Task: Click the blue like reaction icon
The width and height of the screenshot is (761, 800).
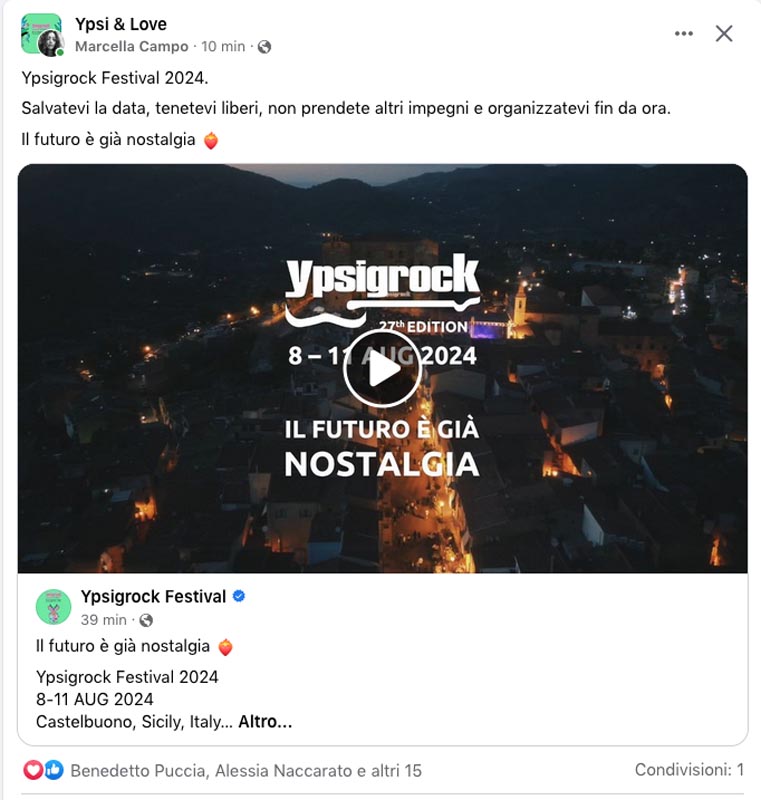Action: click(54, 770)
